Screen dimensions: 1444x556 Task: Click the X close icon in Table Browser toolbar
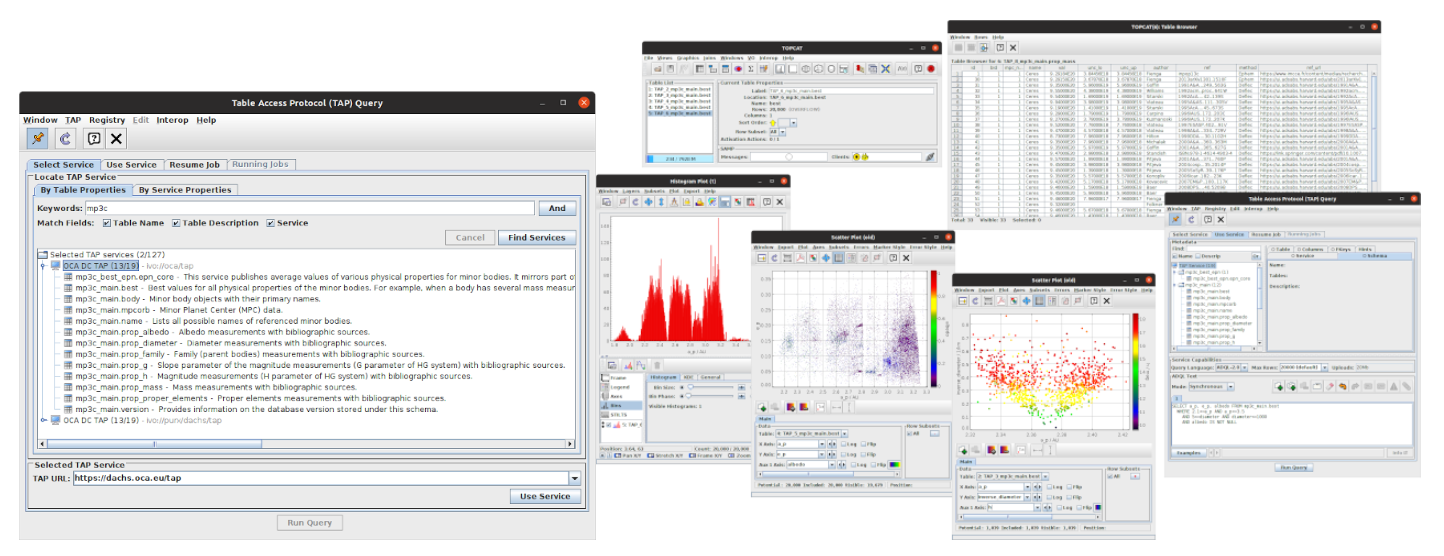[1012, 47]
